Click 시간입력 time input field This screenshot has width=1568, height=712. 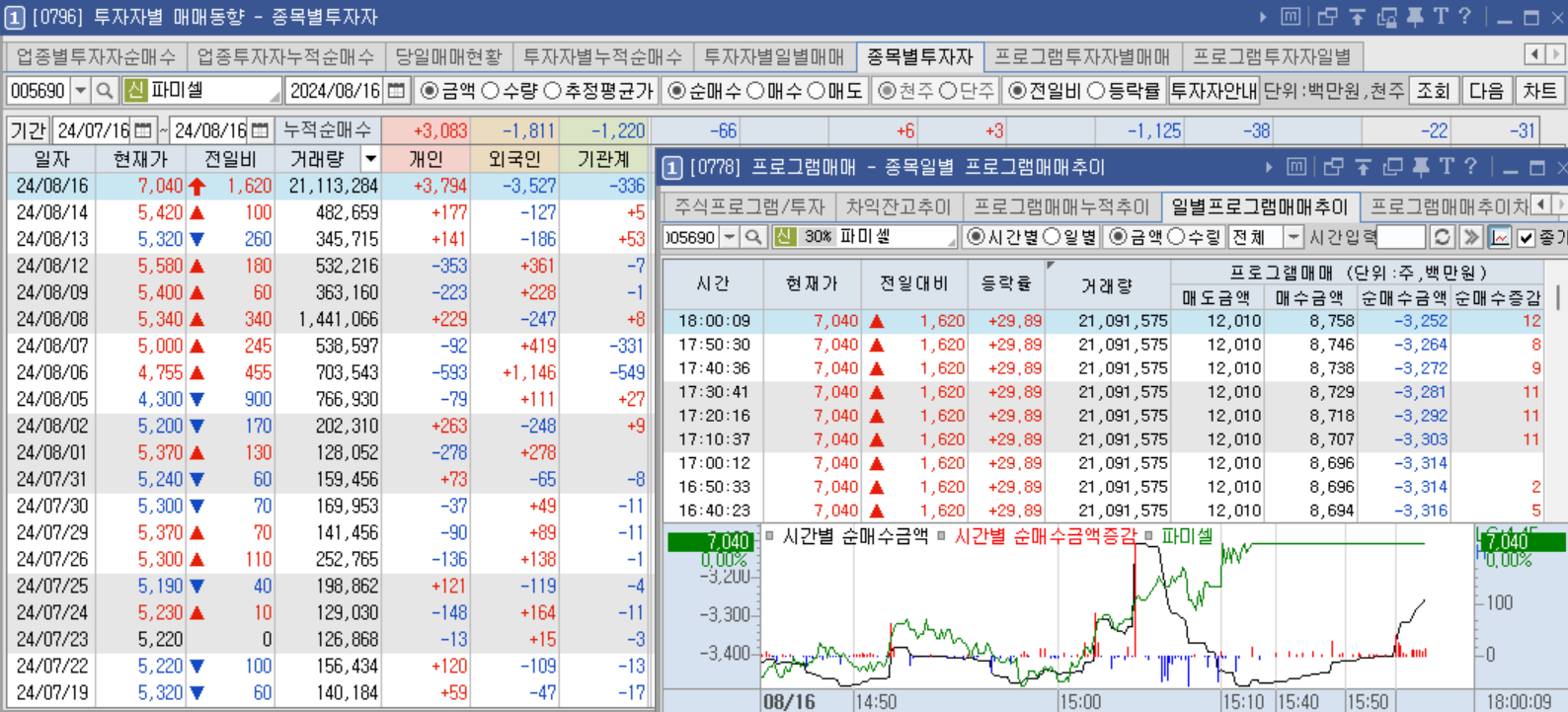click(1400, 237)
